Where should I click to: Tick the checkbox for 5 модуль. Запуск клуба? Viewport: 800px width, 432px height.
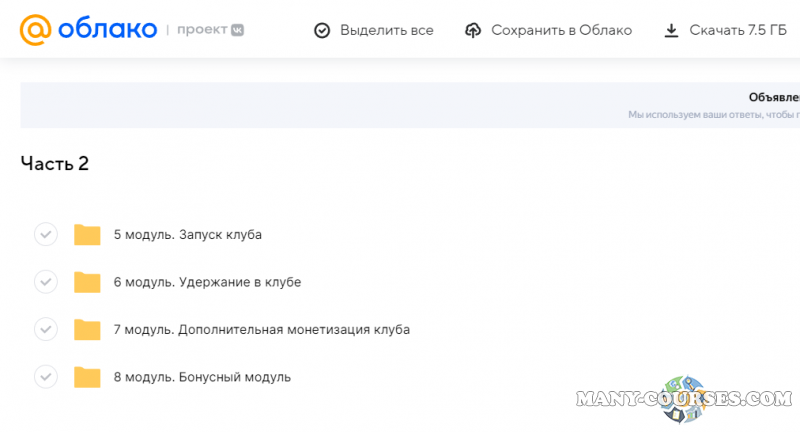point(46,235)
